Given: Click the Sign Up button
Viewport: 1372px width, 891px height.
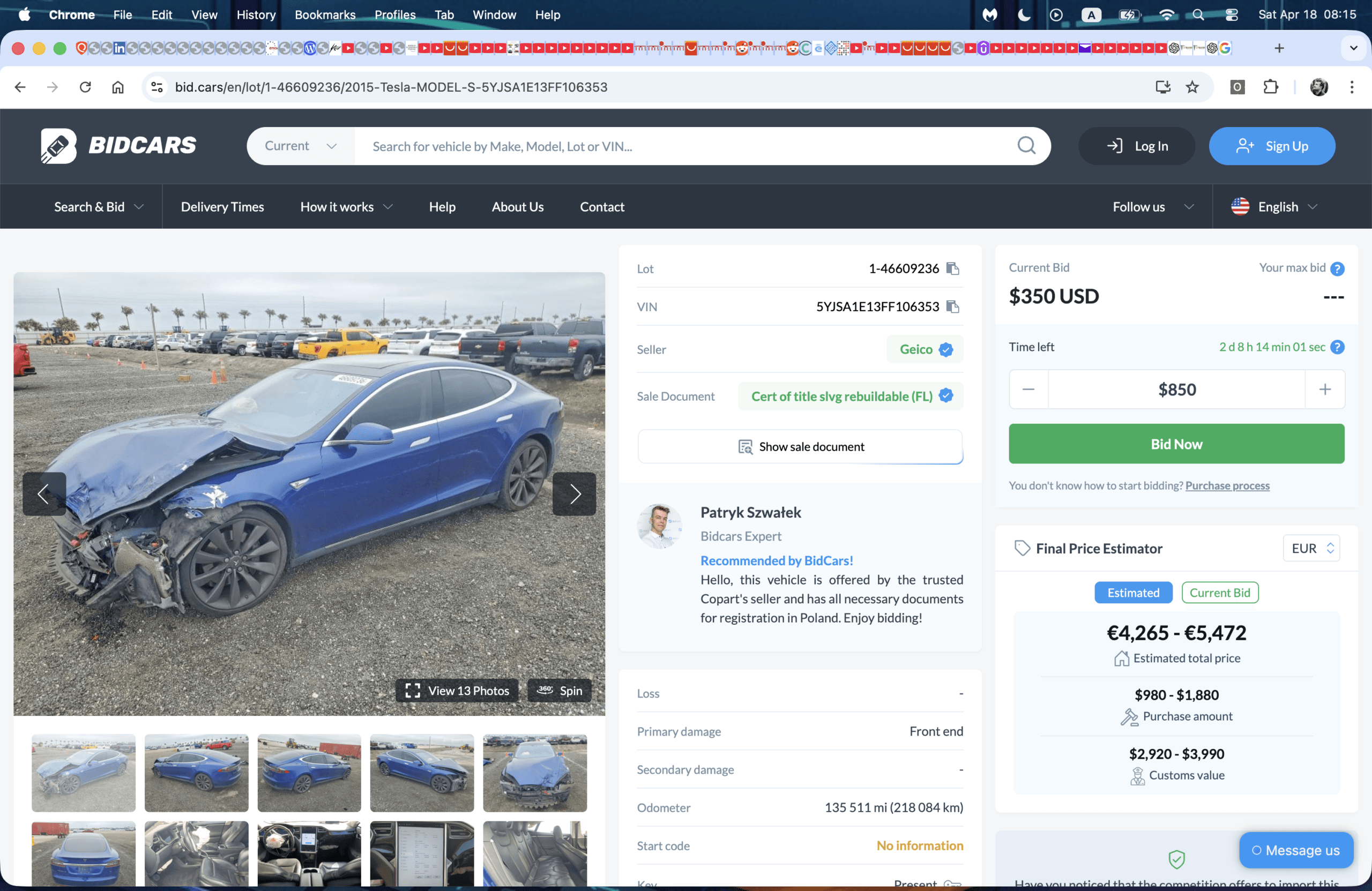Looking at the screenshot, I should [1272, 146].
